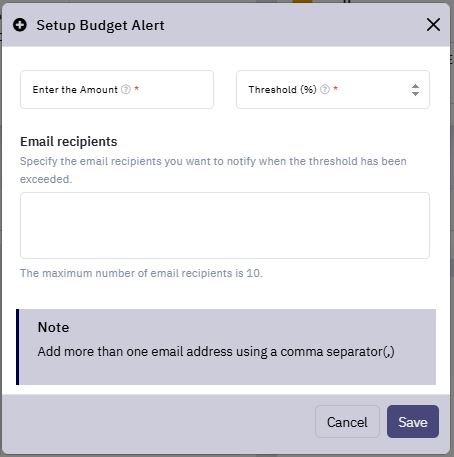Image resolution: width=454 pixels, height=457 pixels.
Task: Increase threshold using the up stepper arrow
Action: point(415,86)
